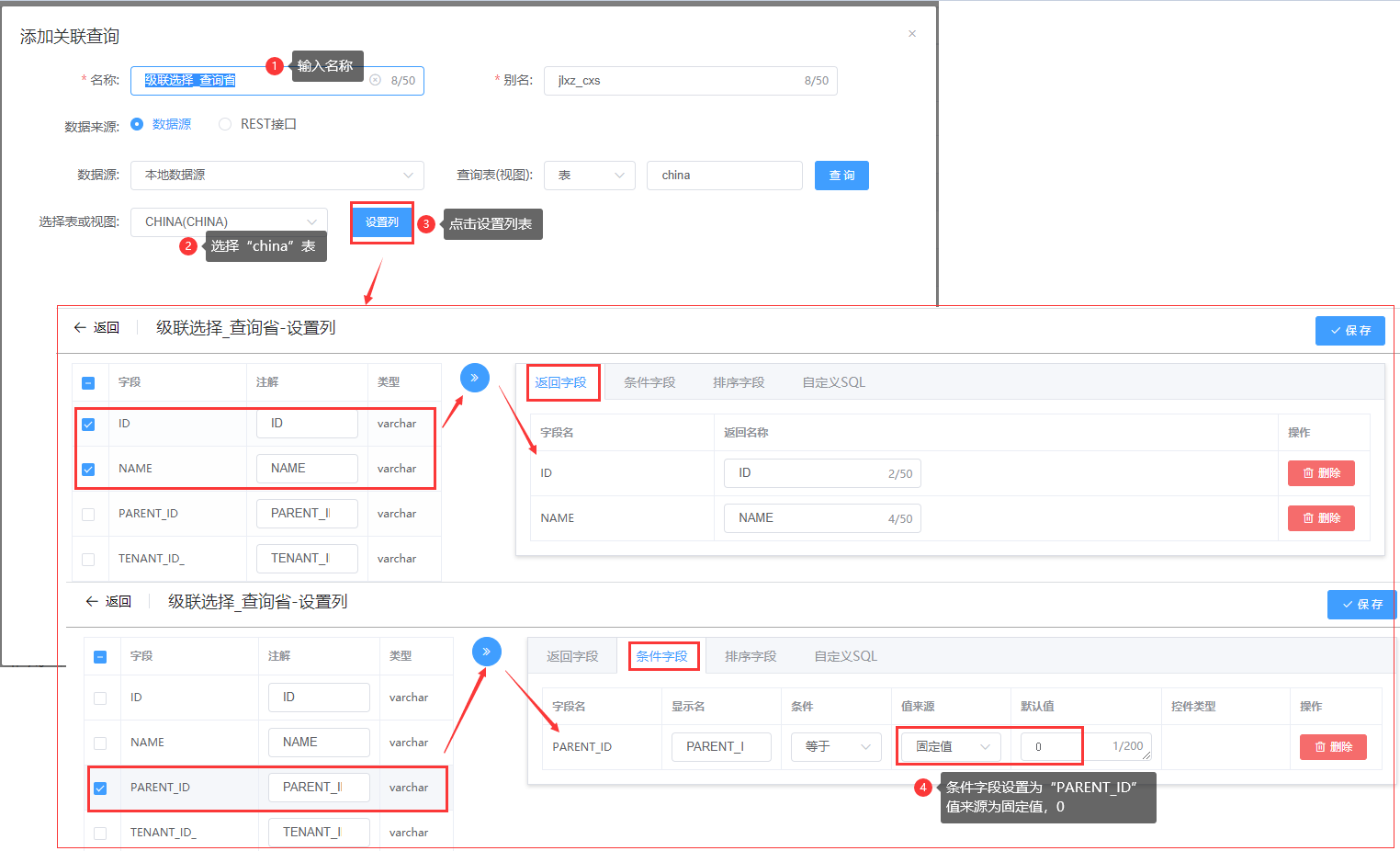Image resolution: width=1400 pixels, height=851 pixels.
Task: Delete the ID return field row
Action: coord(1320,473)
